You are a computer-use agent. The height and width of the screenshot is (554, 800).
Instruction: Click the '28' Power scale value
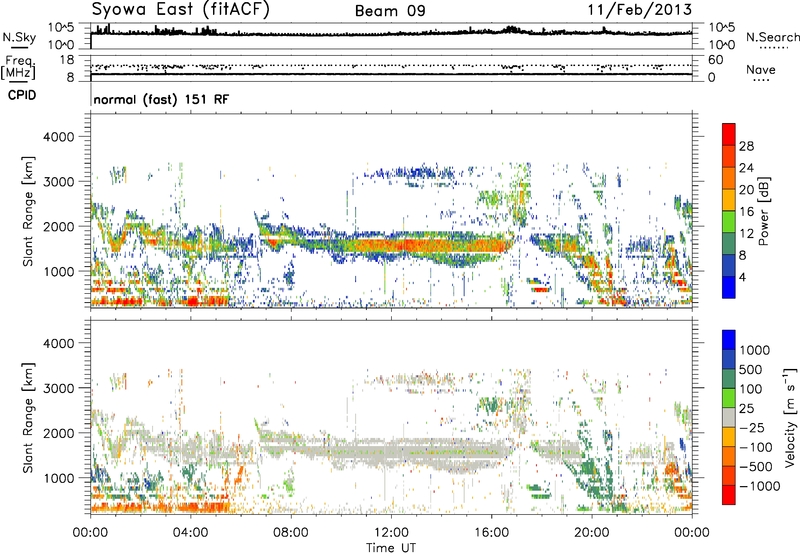point(746,146)
